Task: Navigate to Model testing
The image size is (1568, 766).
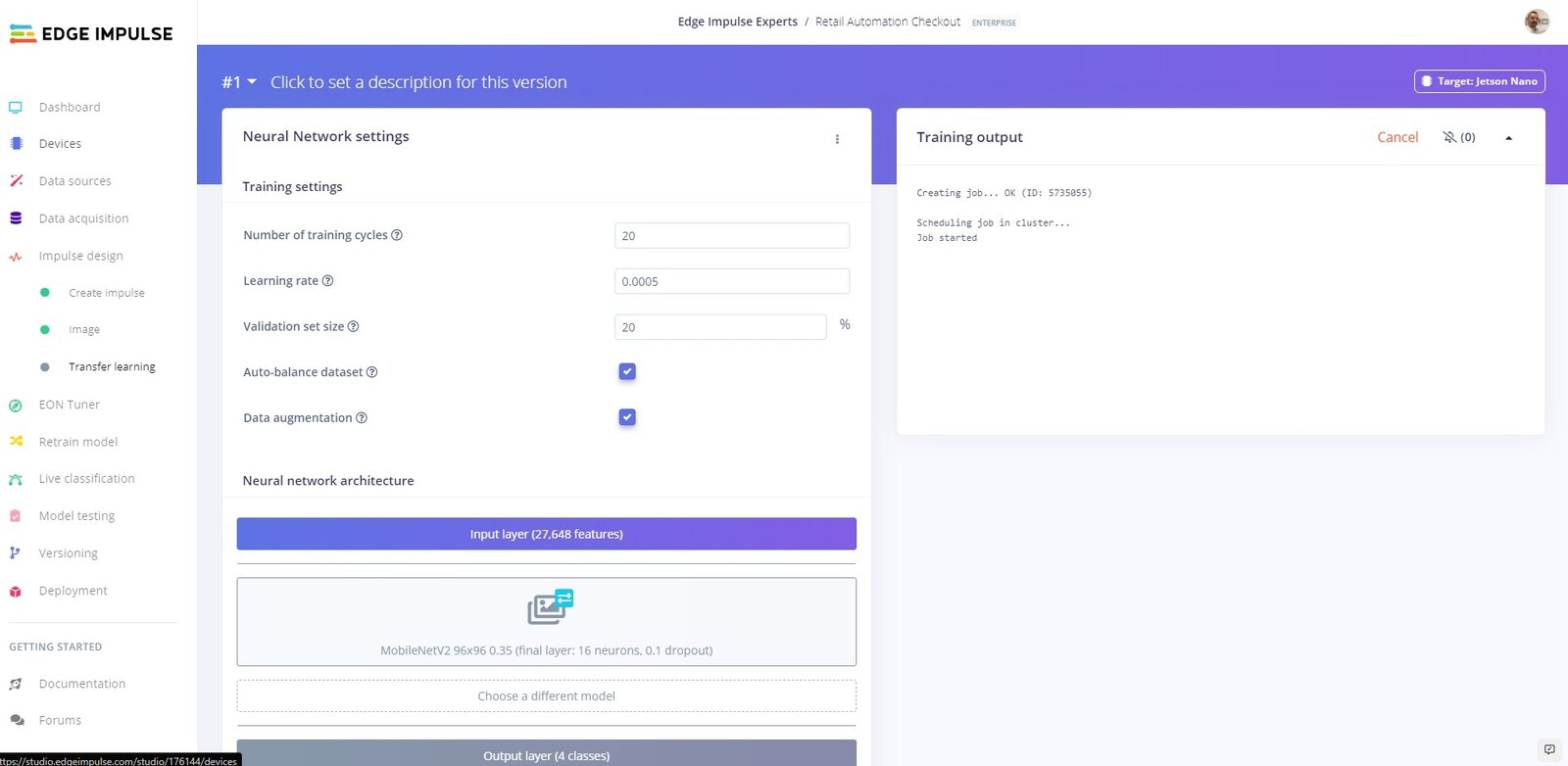Action: pos(76,516)
